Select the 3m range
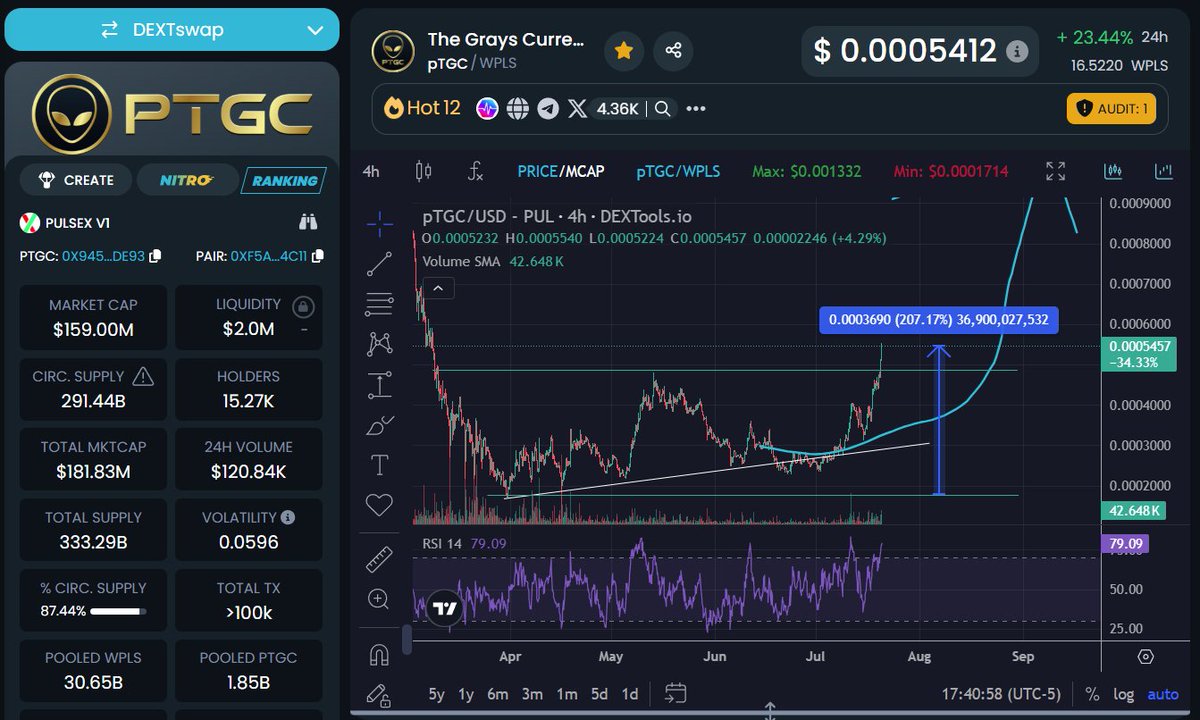The image size is (1200, 720). 532,694
